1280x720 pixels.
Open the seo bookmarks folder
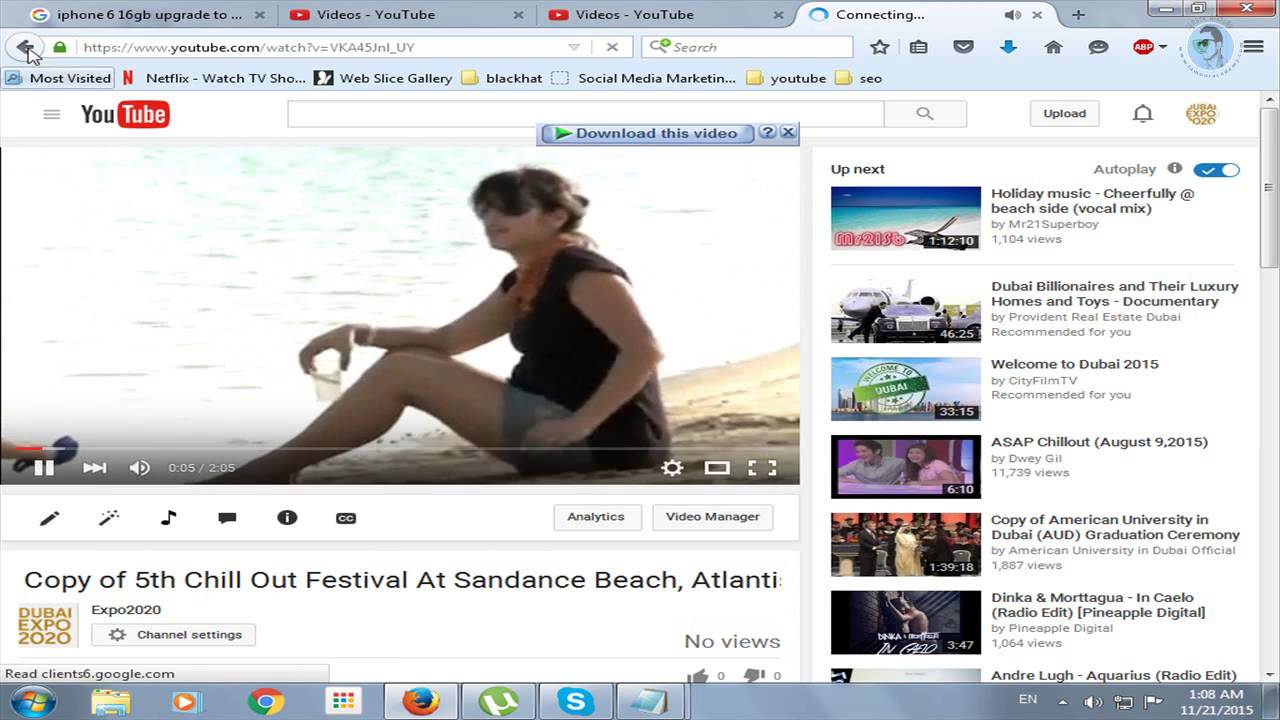click(x=858, y=78)
